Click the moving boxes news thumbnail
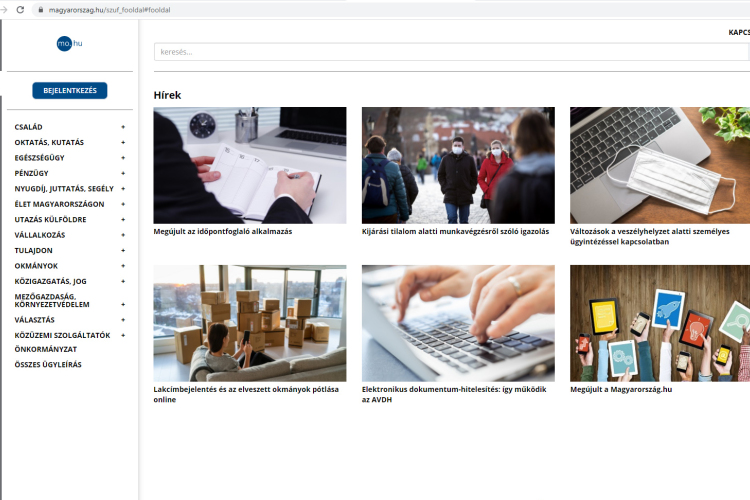750x500 pixels. [250, 323]
